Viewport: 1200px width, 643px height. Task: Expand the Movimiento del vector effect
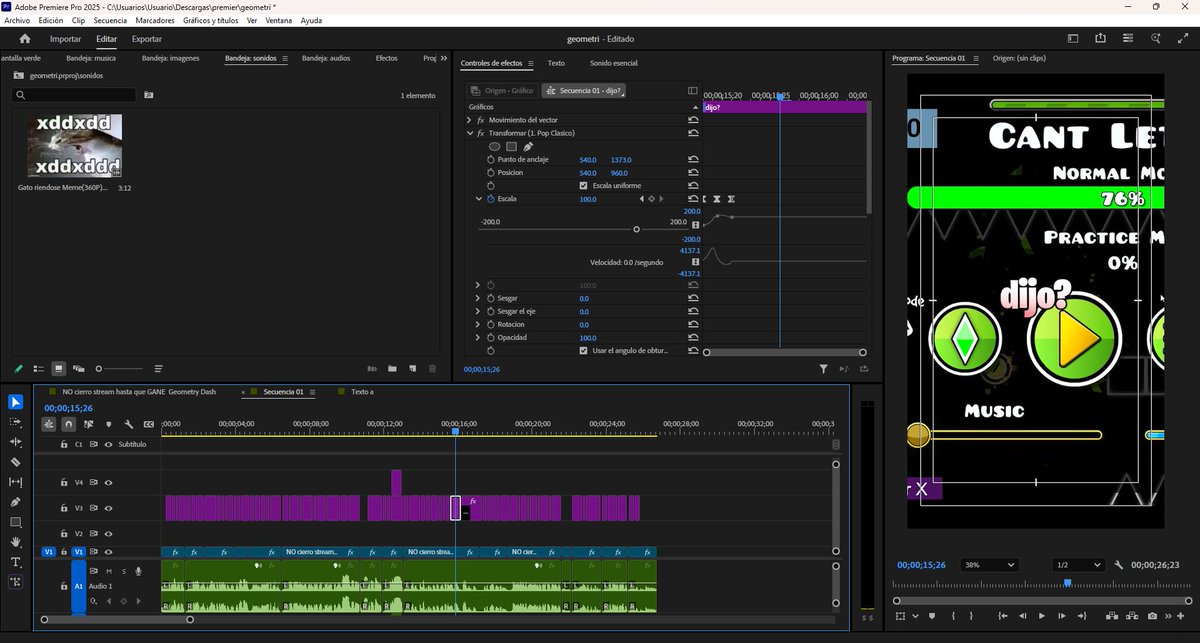(x=469, y=120)
